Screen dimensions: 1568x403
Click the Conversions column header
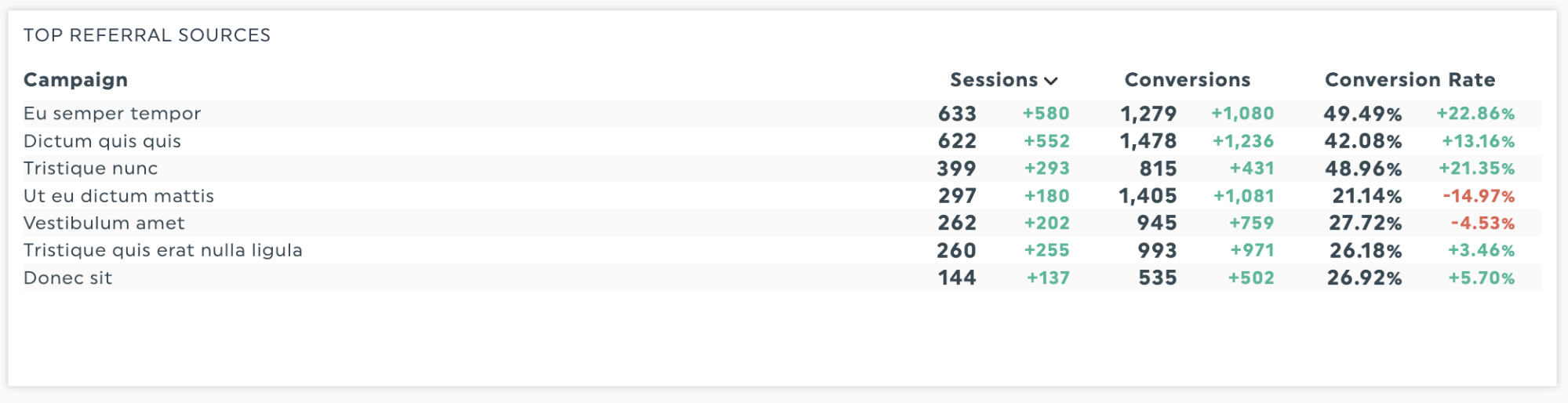[1188, 80]
